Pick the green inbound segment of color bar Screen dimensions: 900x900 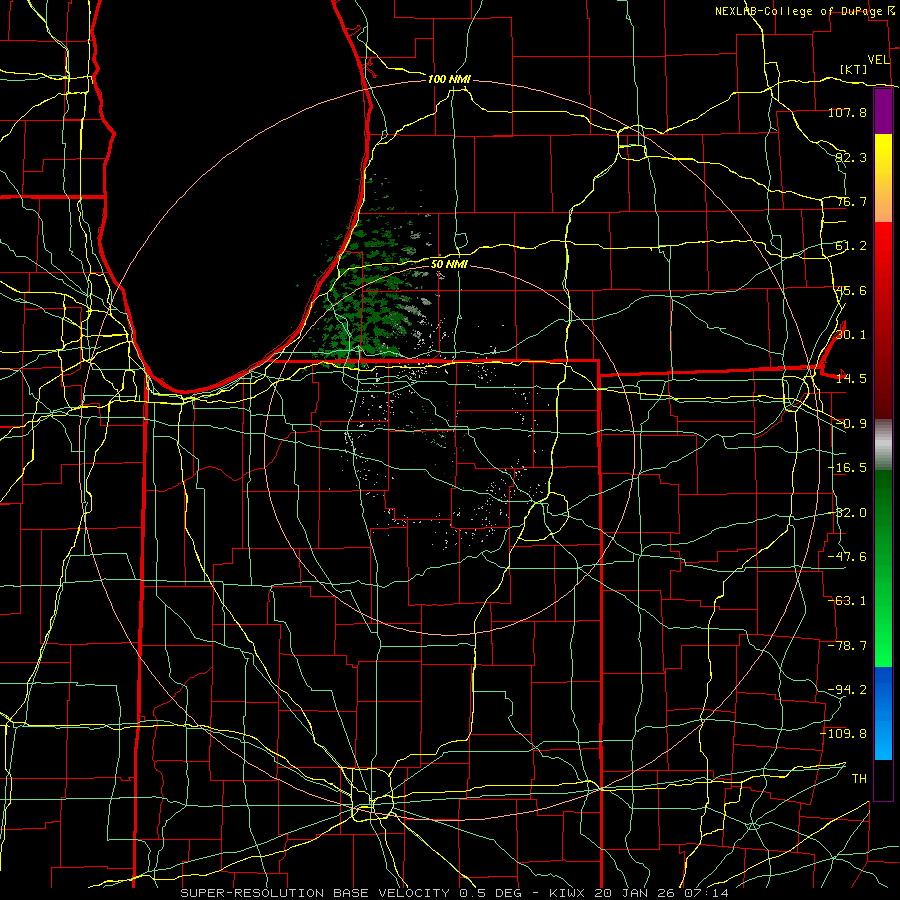click(x=883, y=568)
